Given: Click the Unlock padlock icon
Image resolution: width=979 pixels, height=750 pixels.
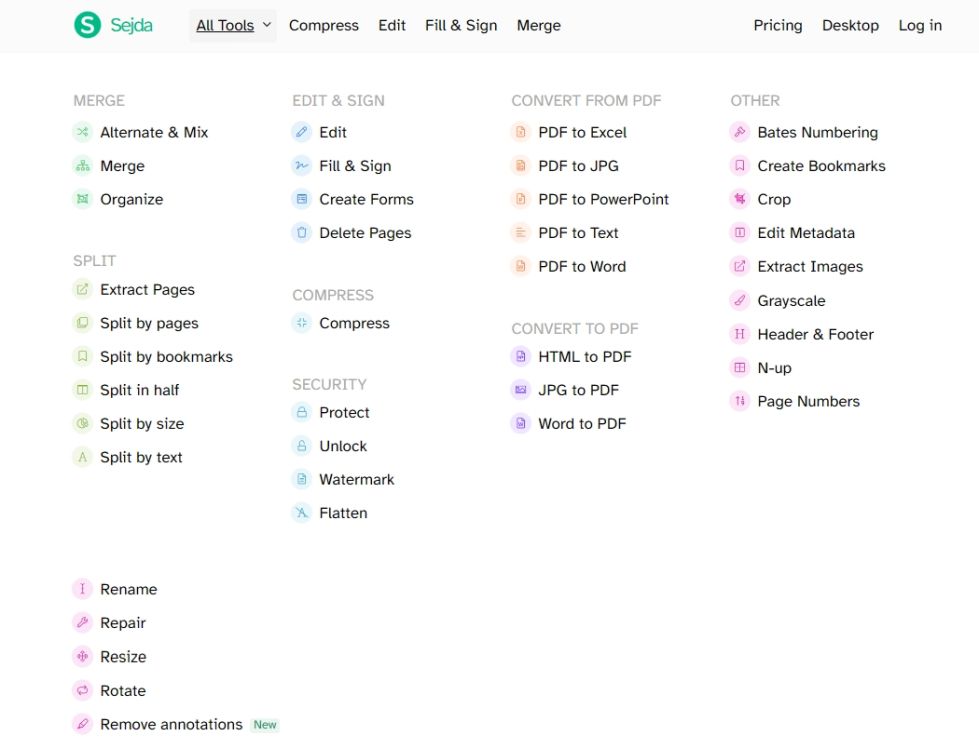Looking at the screenshot, I should click(302, 446).
